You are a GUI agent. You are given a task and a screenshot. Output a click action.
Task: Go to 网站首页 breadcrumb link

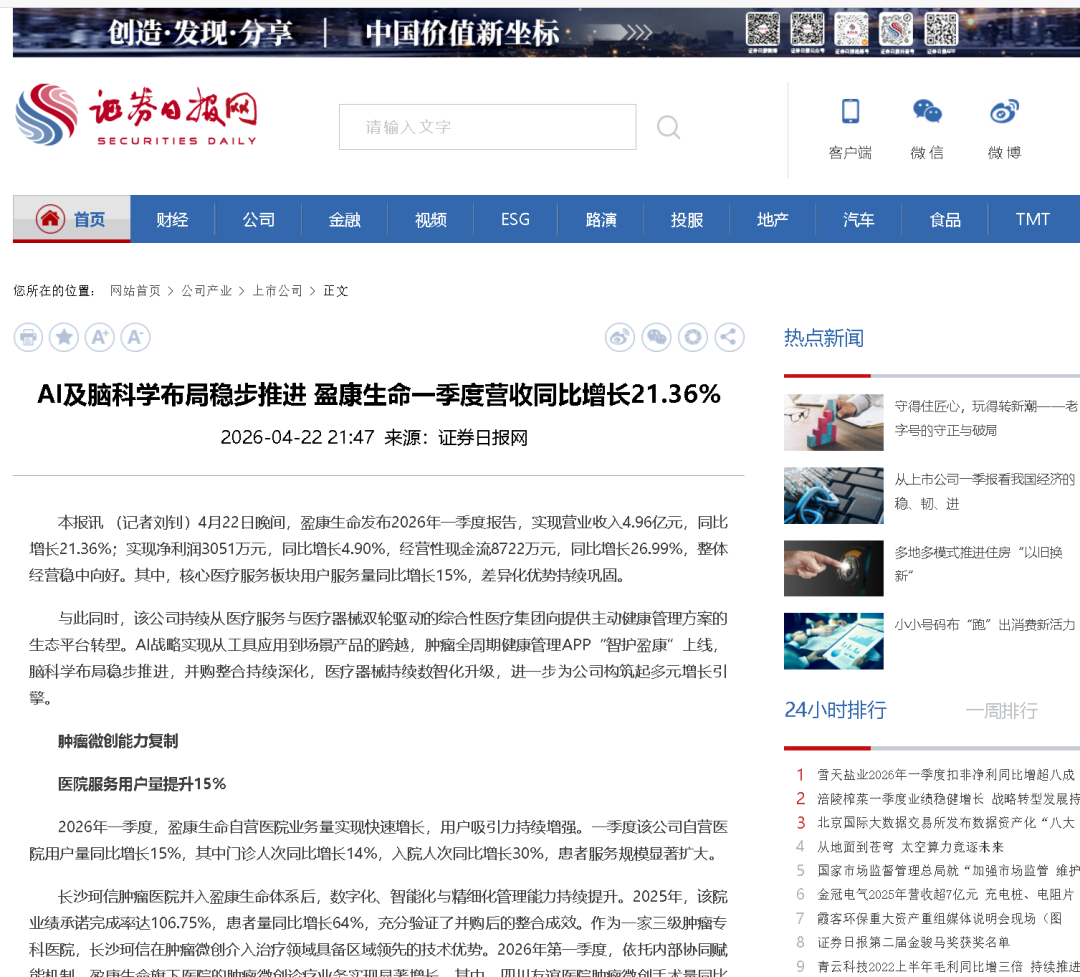135,291
